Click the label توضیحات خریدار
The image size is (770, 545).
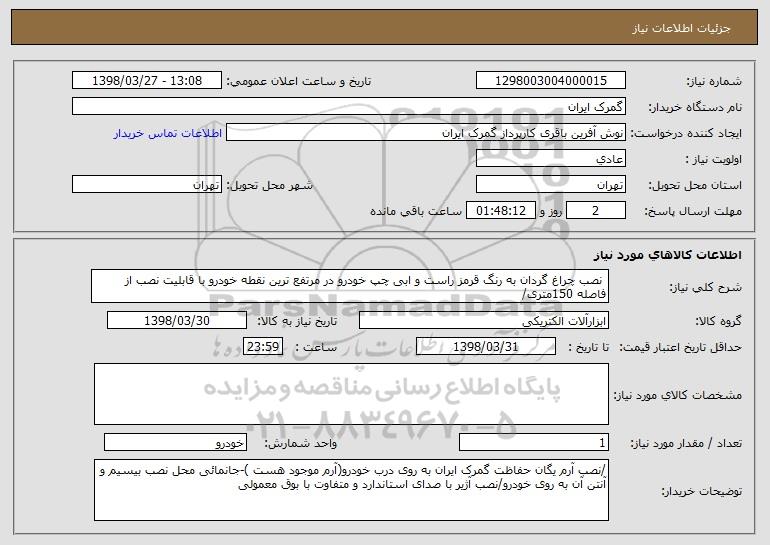(x=701, y=491)
